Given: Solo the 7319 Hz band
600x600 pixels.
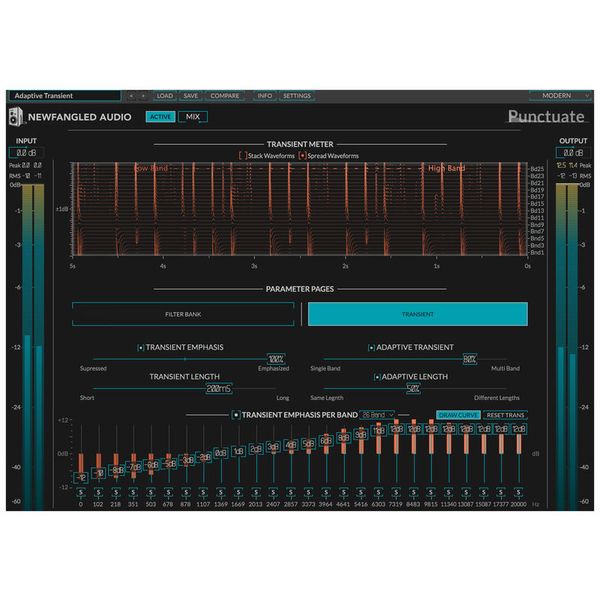Looking at the screenshot, I should click(x=396, y=492).
